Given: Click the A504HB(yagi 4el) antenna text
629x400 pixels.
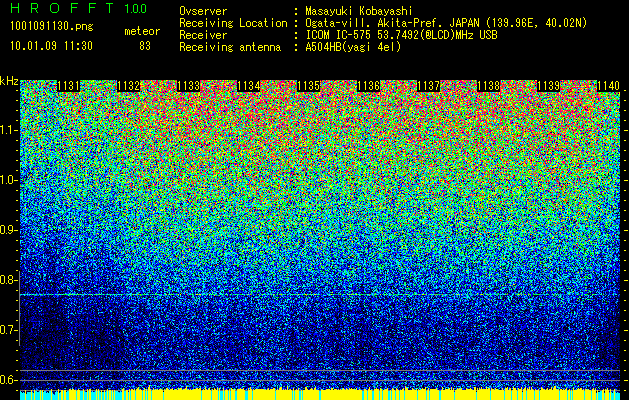Looking at the screenshot, I should pyautogui.click(x=353, y=47).
